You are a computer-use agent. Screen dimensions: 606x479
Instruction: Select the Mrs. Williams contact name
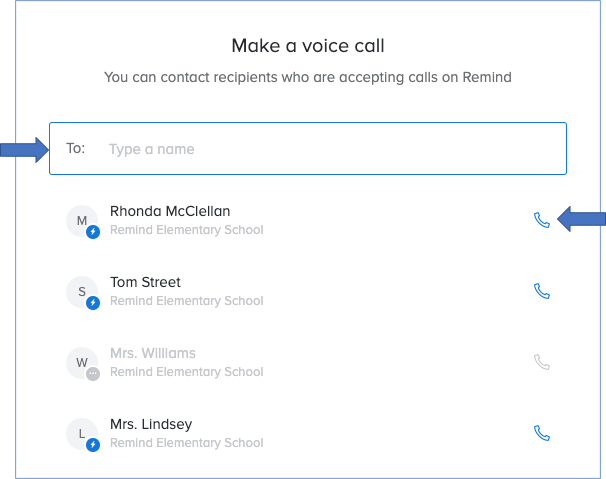[153, 354]
